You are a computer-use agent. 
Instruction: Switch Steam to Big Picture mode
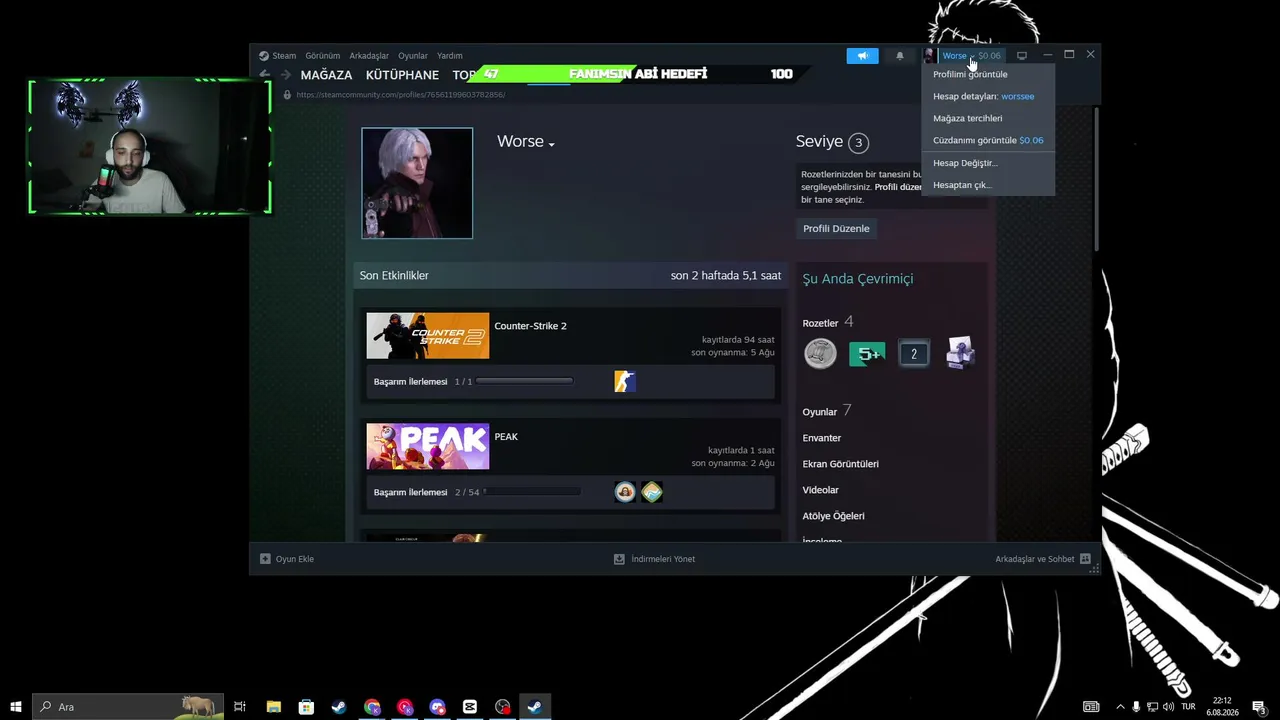click(1021, 56)
